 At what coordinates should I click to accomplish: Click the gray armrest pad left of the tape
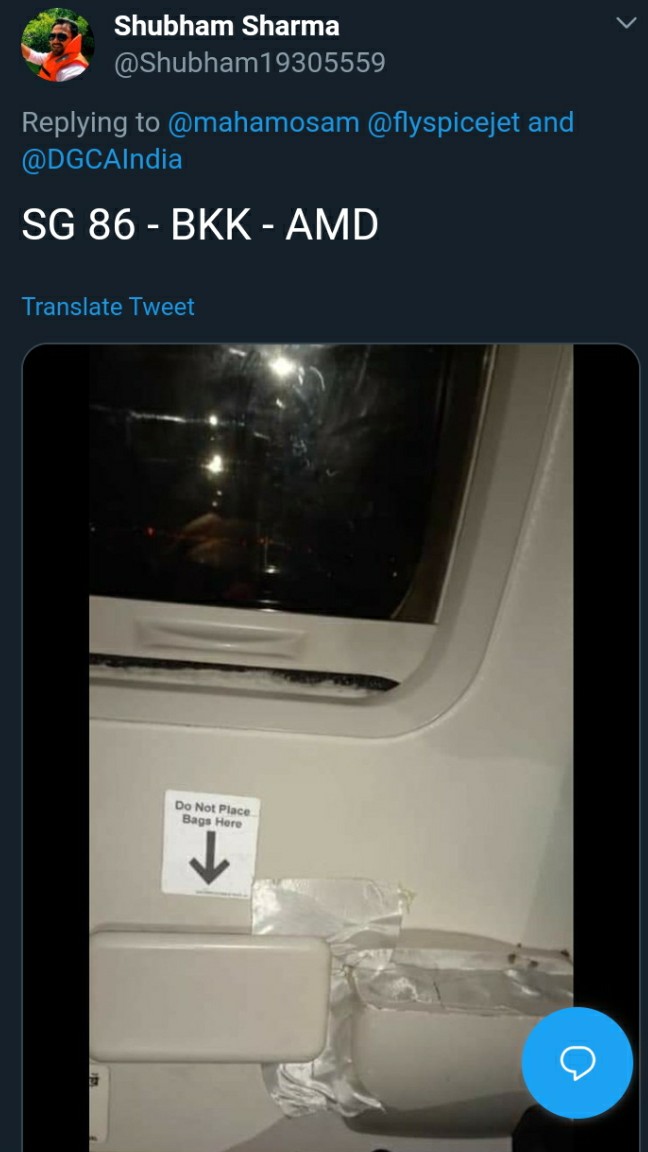point(209,996)
